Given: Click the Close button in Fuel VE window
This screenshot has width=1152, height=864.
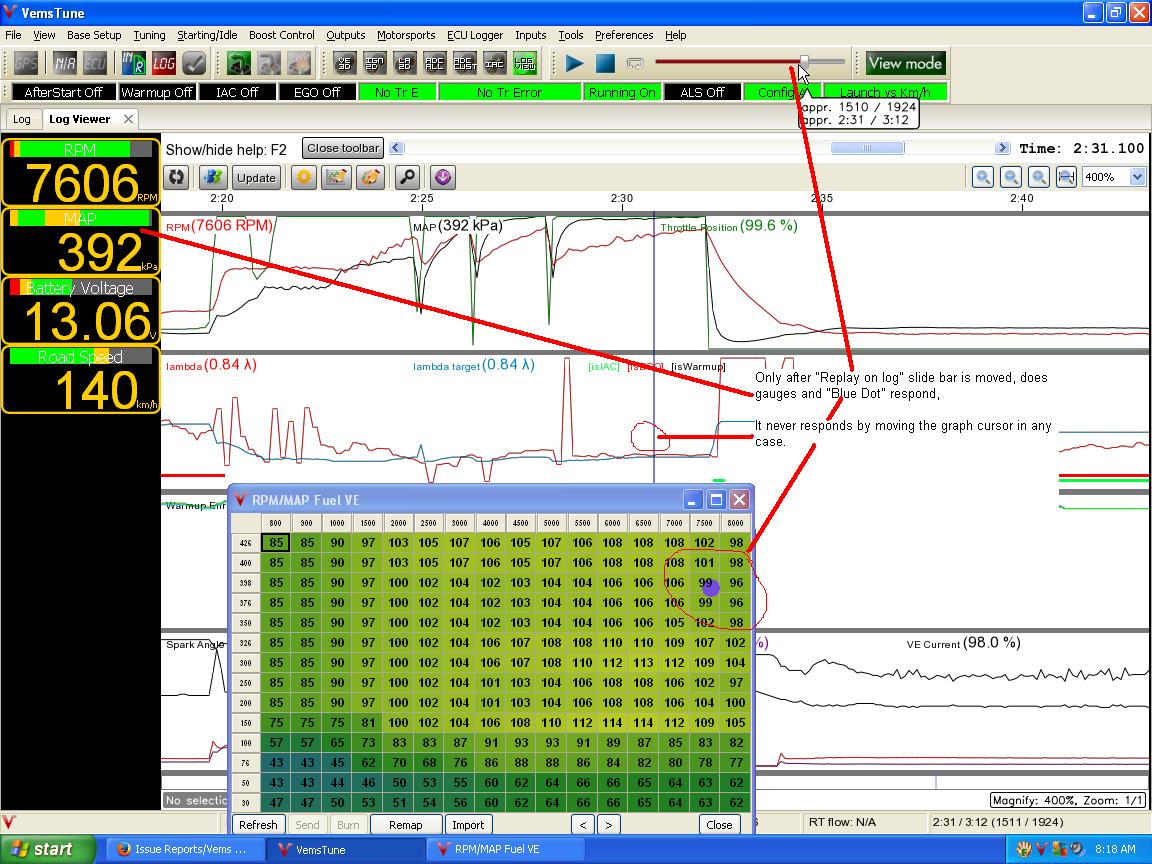Looking at the screenshot, I should pyautogui.click(x=719, y=825).
